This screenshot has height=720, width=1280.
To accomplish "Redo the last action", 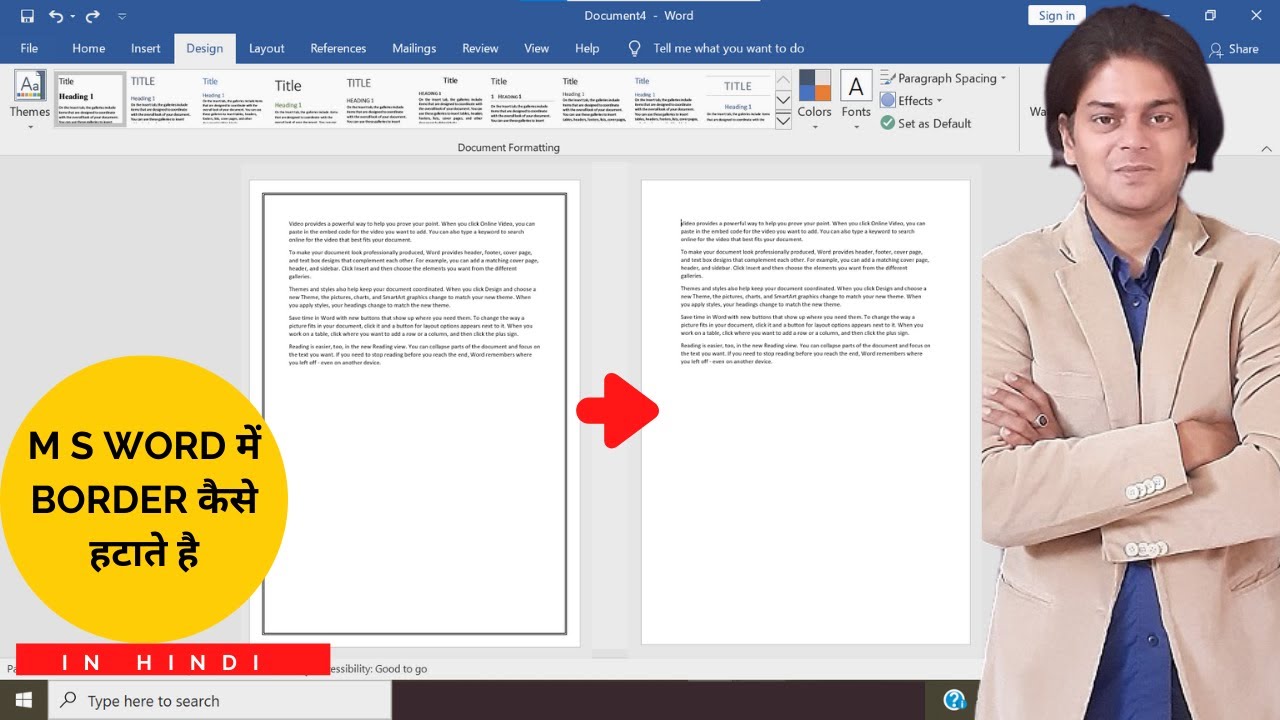I will point(93,16).
